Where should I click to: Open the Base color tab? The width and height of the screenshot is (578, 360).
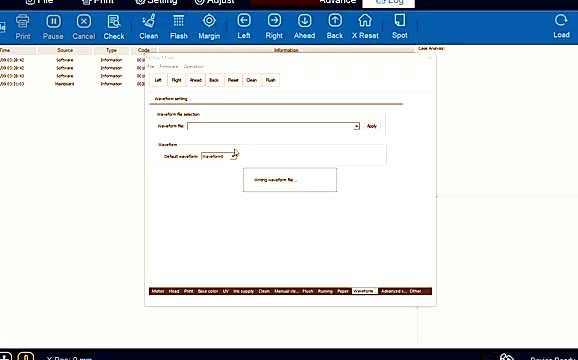[208, 291]
